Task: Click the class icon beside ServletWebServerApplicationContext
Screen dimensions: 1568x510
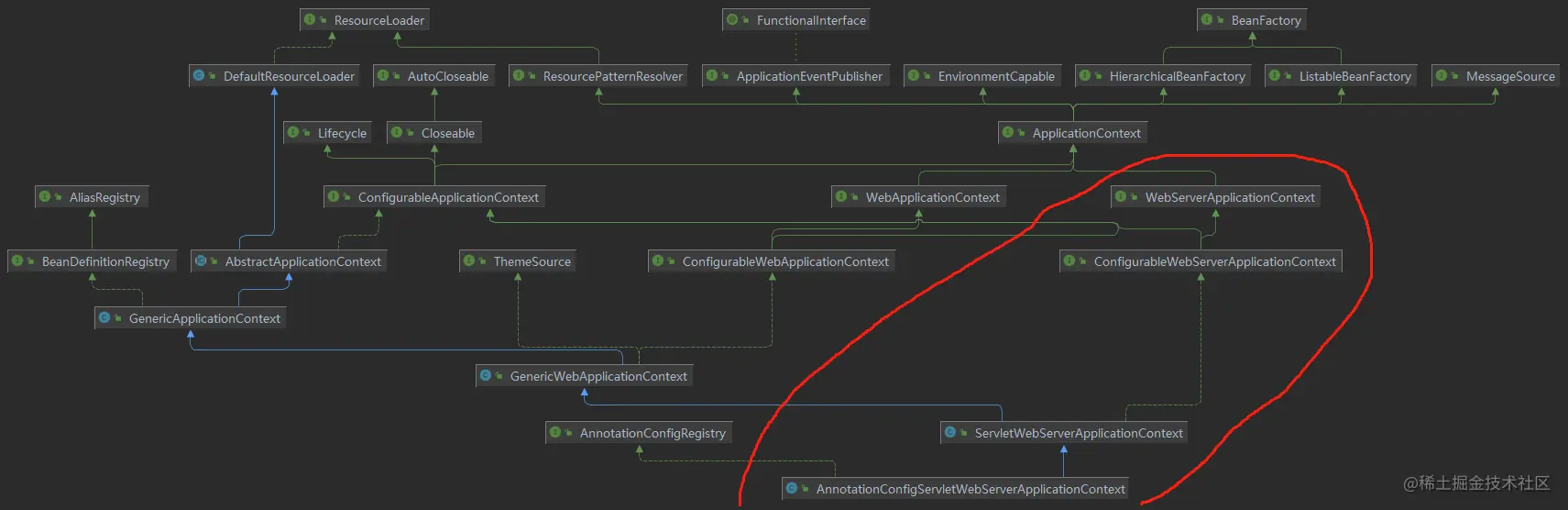Action: (950, 432)
